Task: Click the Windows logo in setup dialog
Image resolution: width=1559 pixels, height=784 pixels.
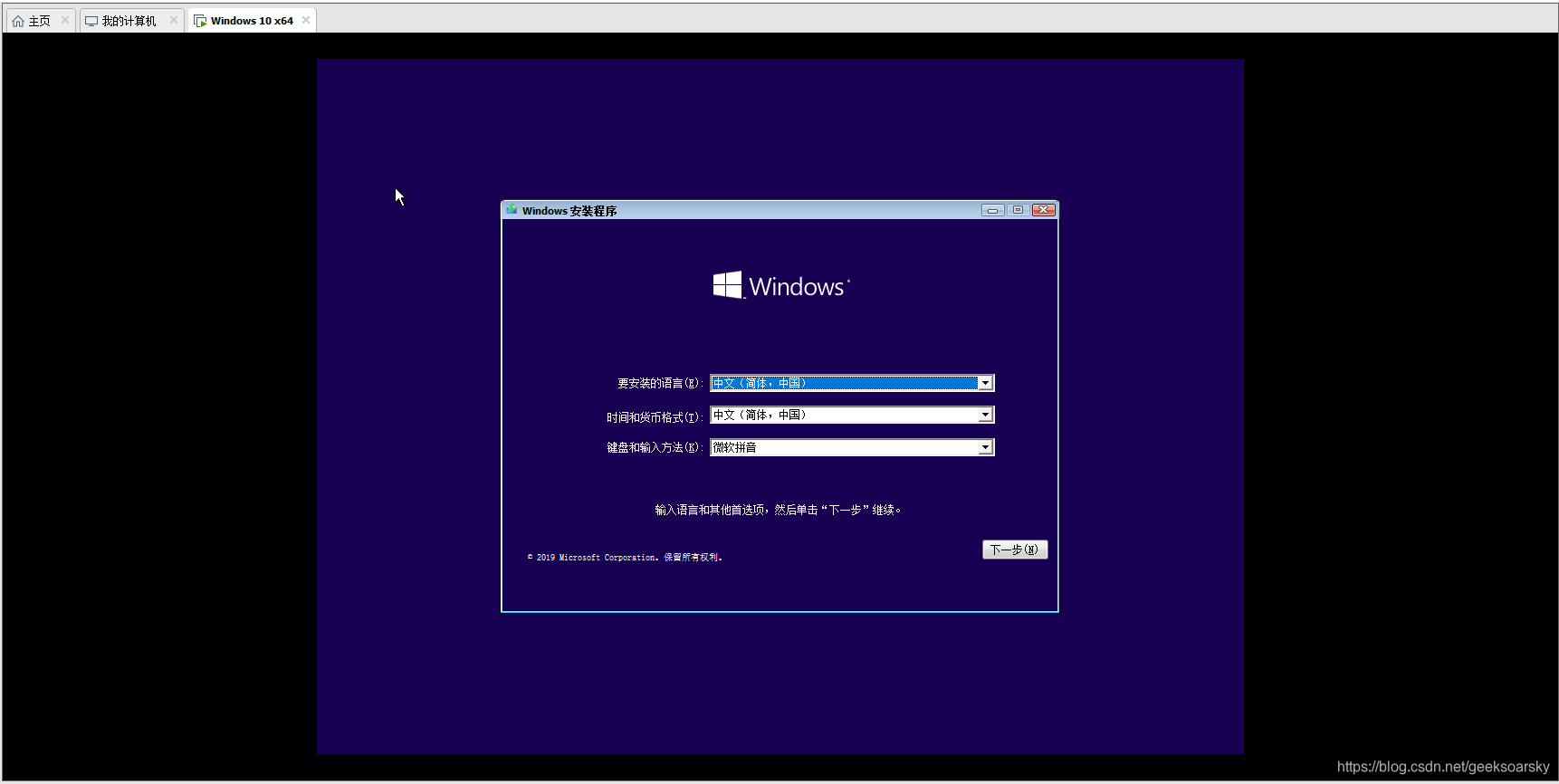Action: tap(781, 285)
